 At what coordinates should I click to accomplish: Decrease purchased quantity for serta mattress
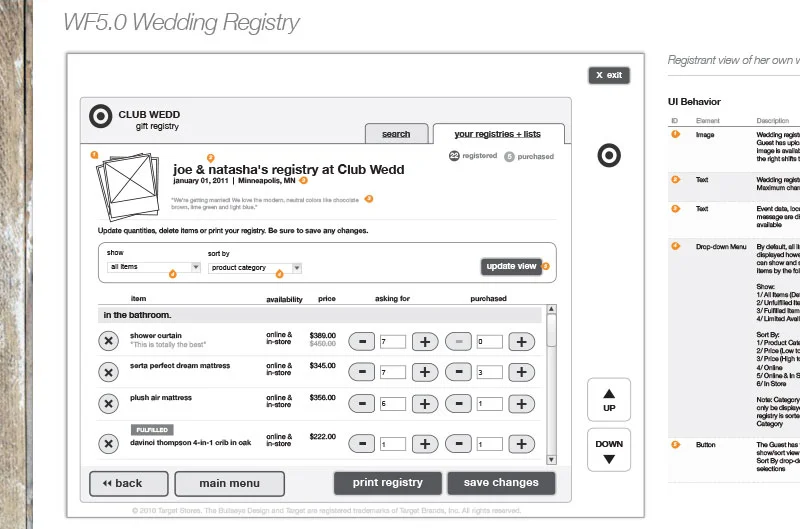[458, 372]
